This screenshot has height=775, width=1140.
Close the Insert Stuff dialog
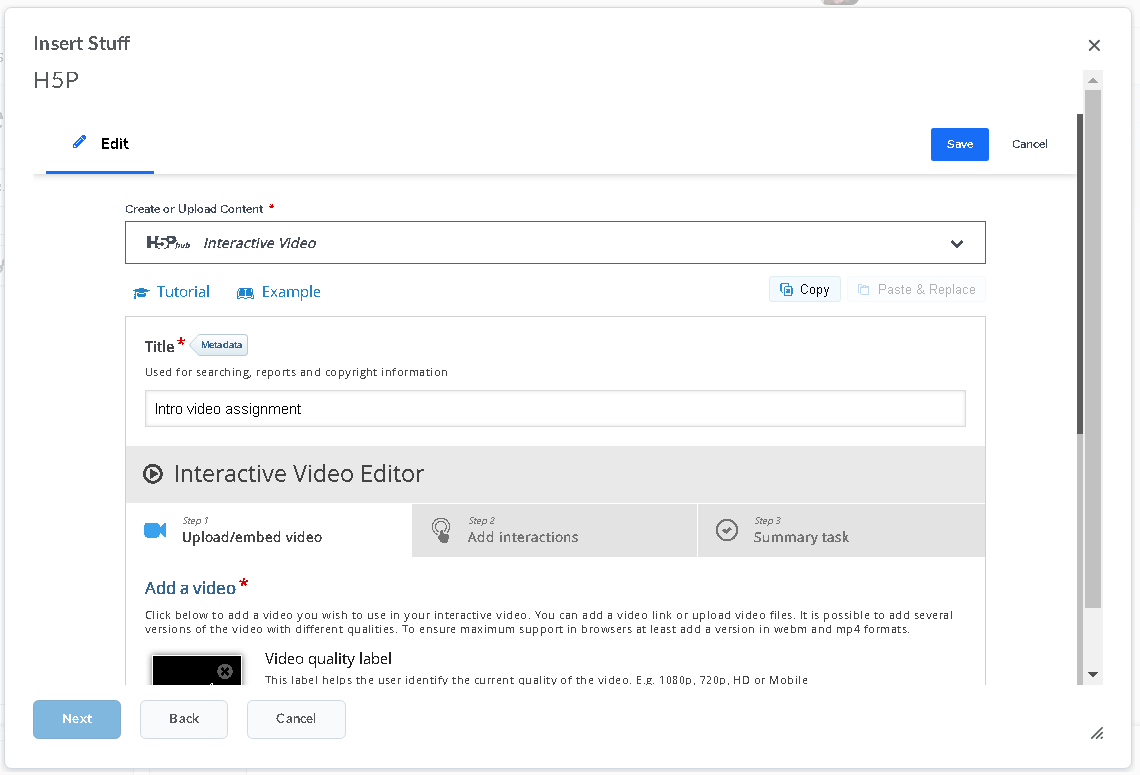pyautogui.click(x=1093, y=45)
